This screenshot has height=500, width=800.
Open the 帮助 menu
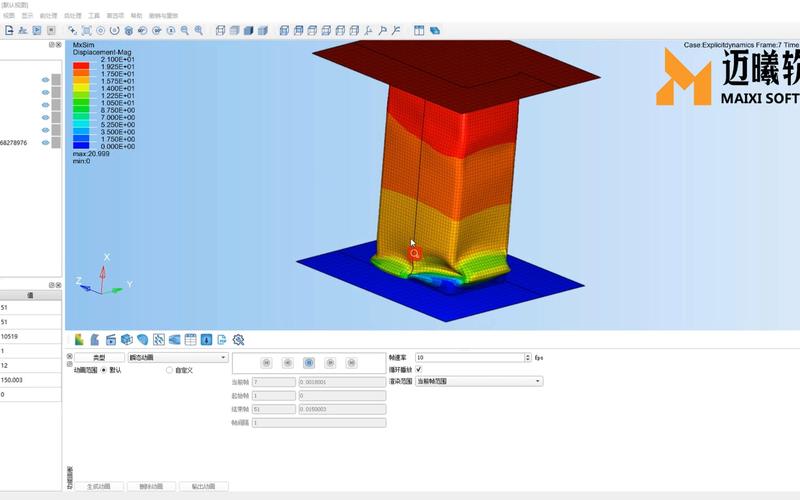tap(136, 16)
